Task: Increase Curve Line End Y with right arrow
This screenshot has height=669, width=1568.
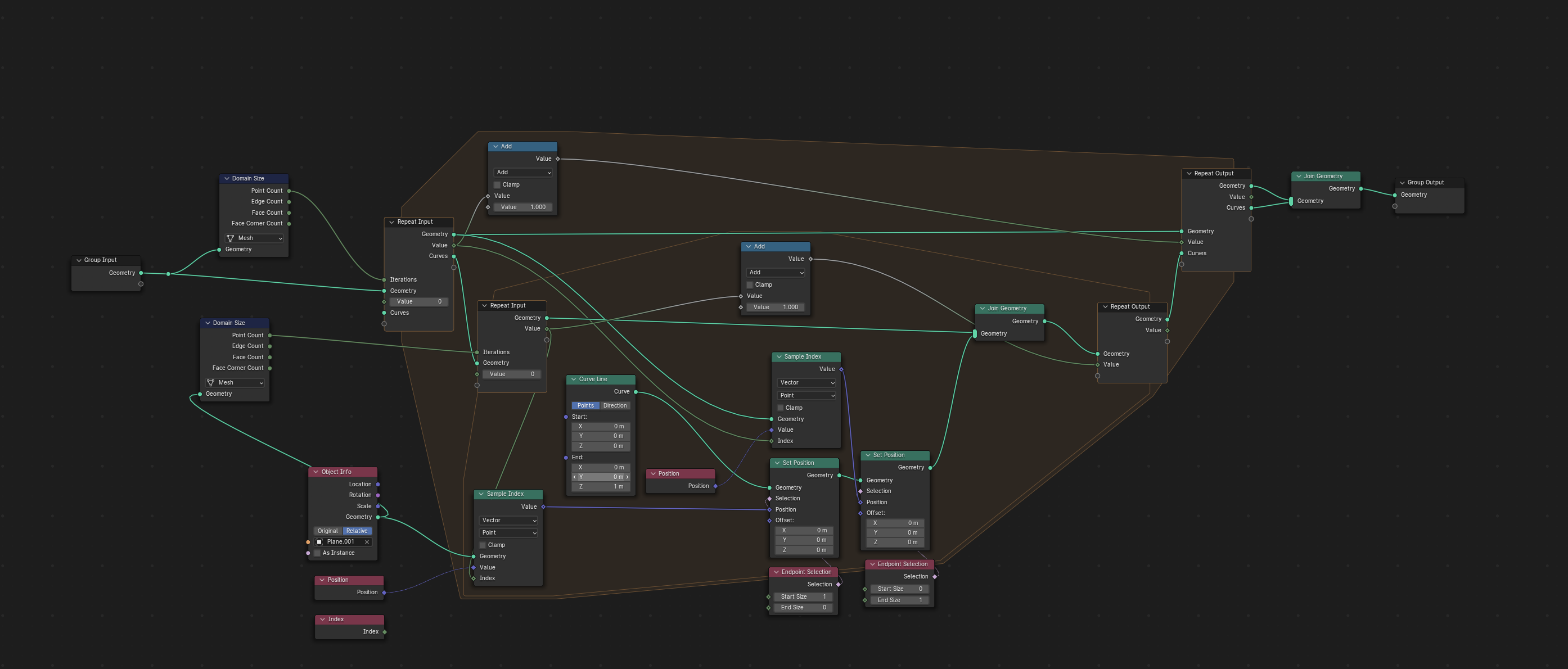Action: [627, 477]
